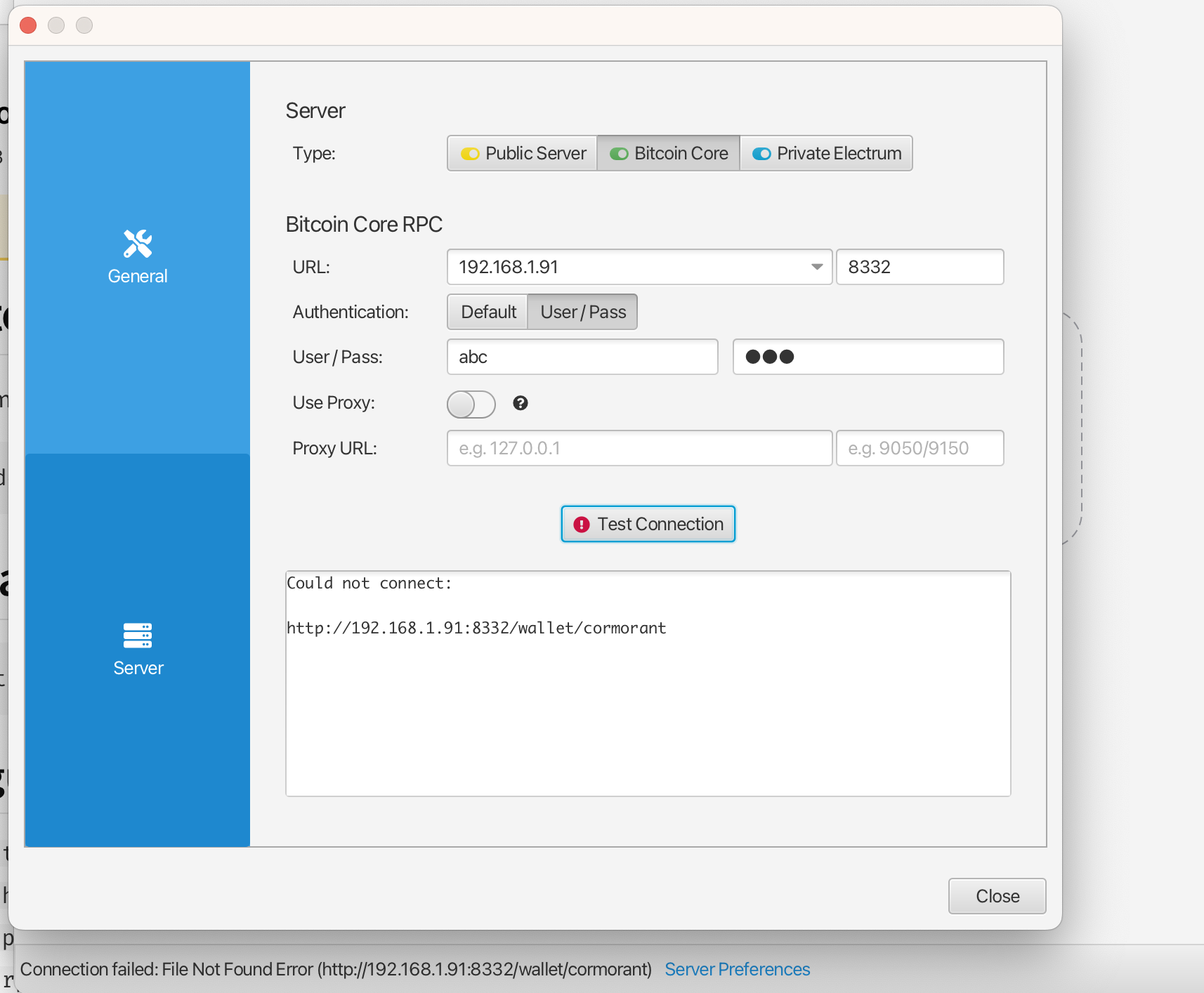
Task: Click the username field containing abc
Action: click(582, 357)
